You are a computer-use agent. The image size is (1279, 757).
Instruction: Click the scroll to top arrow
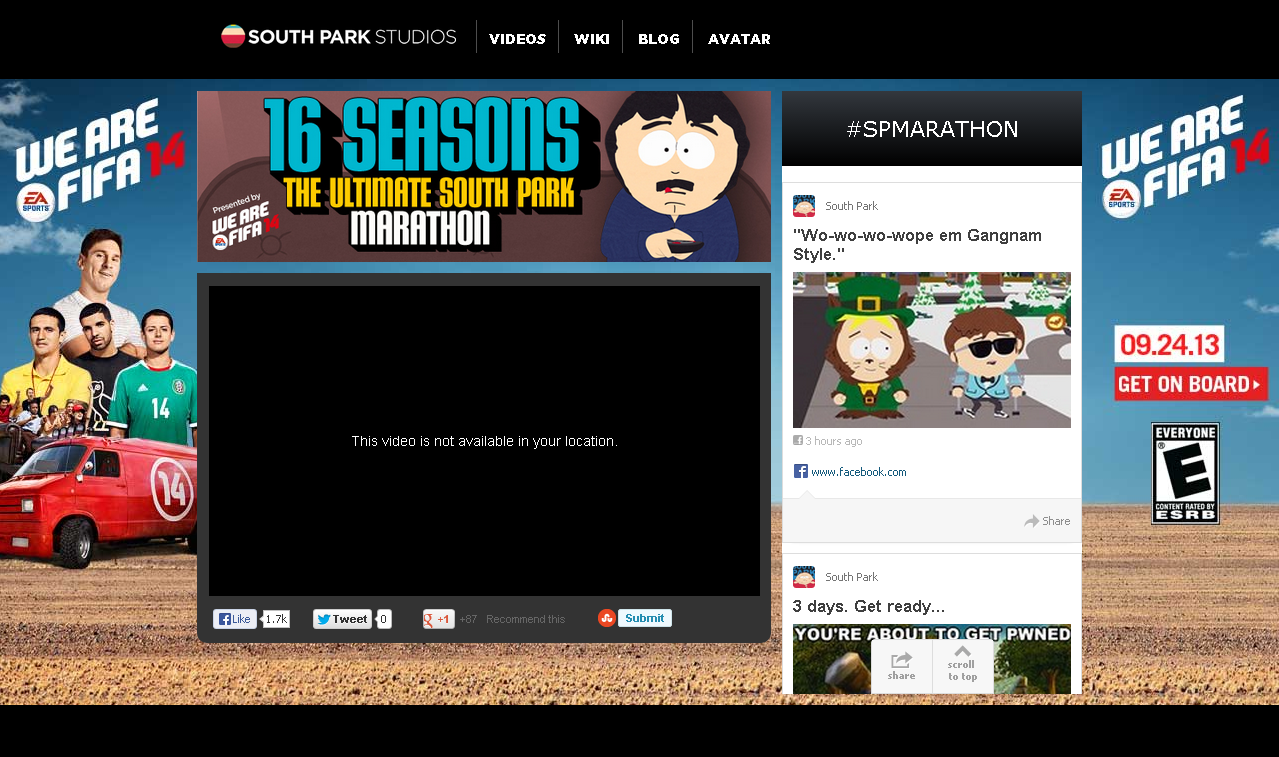pos(962,666)
